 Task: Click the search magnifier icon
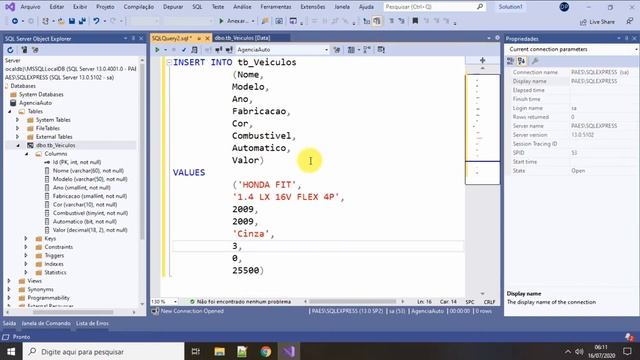(x=480, y=7)
